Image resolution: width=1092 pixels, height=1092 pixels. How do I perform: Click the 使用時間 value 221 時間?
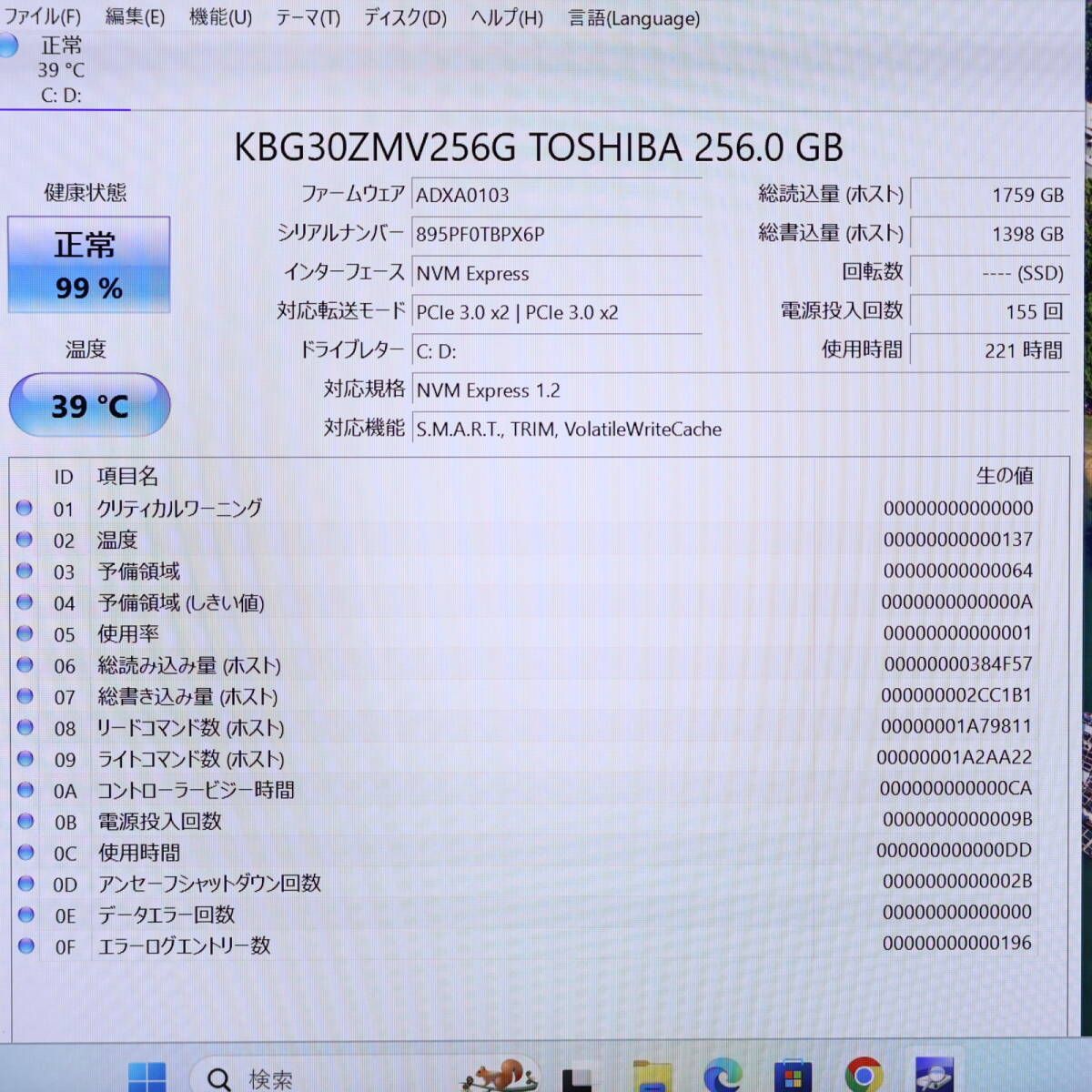990,350
